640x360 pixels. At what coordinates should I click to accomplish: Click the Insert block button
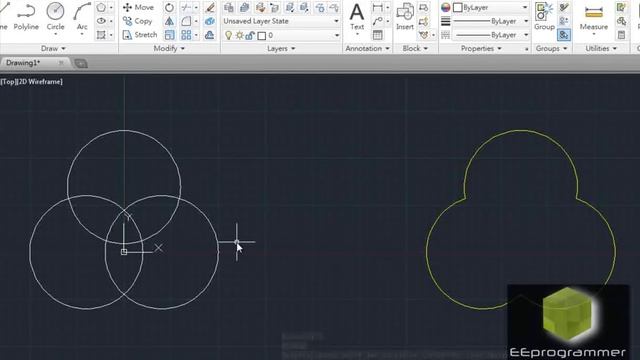tap(405, 17)
